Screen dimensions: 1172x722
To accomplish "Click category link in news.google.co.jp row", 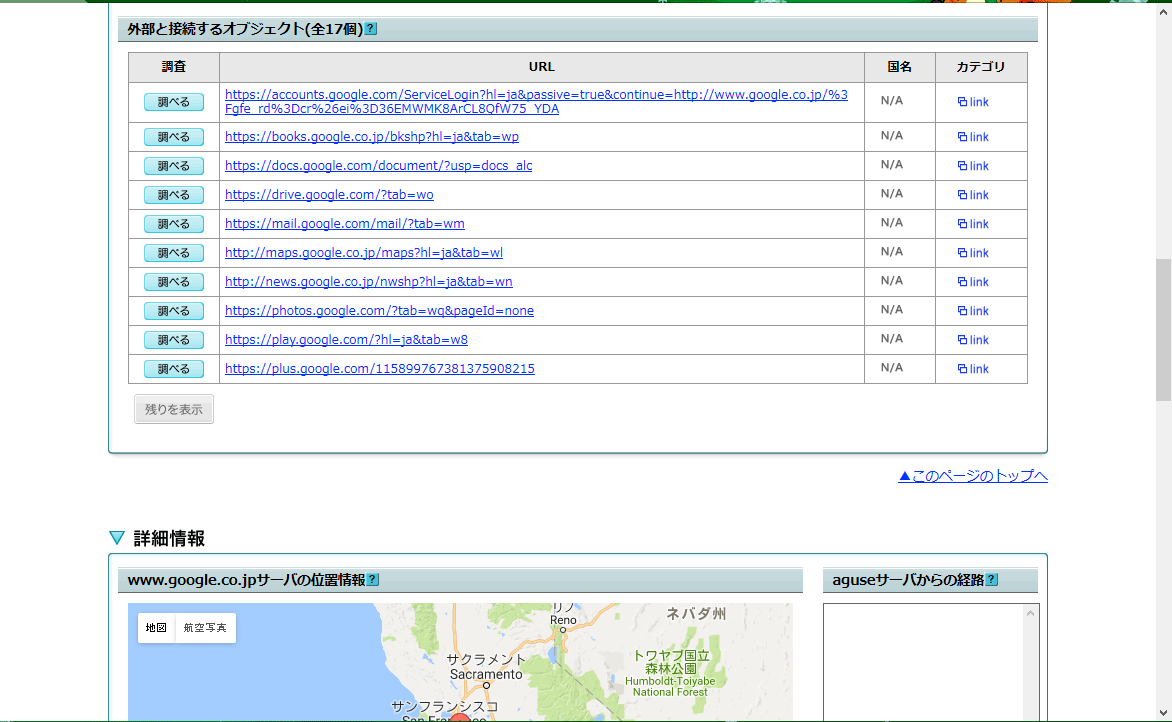I will [x=973, y=283].
